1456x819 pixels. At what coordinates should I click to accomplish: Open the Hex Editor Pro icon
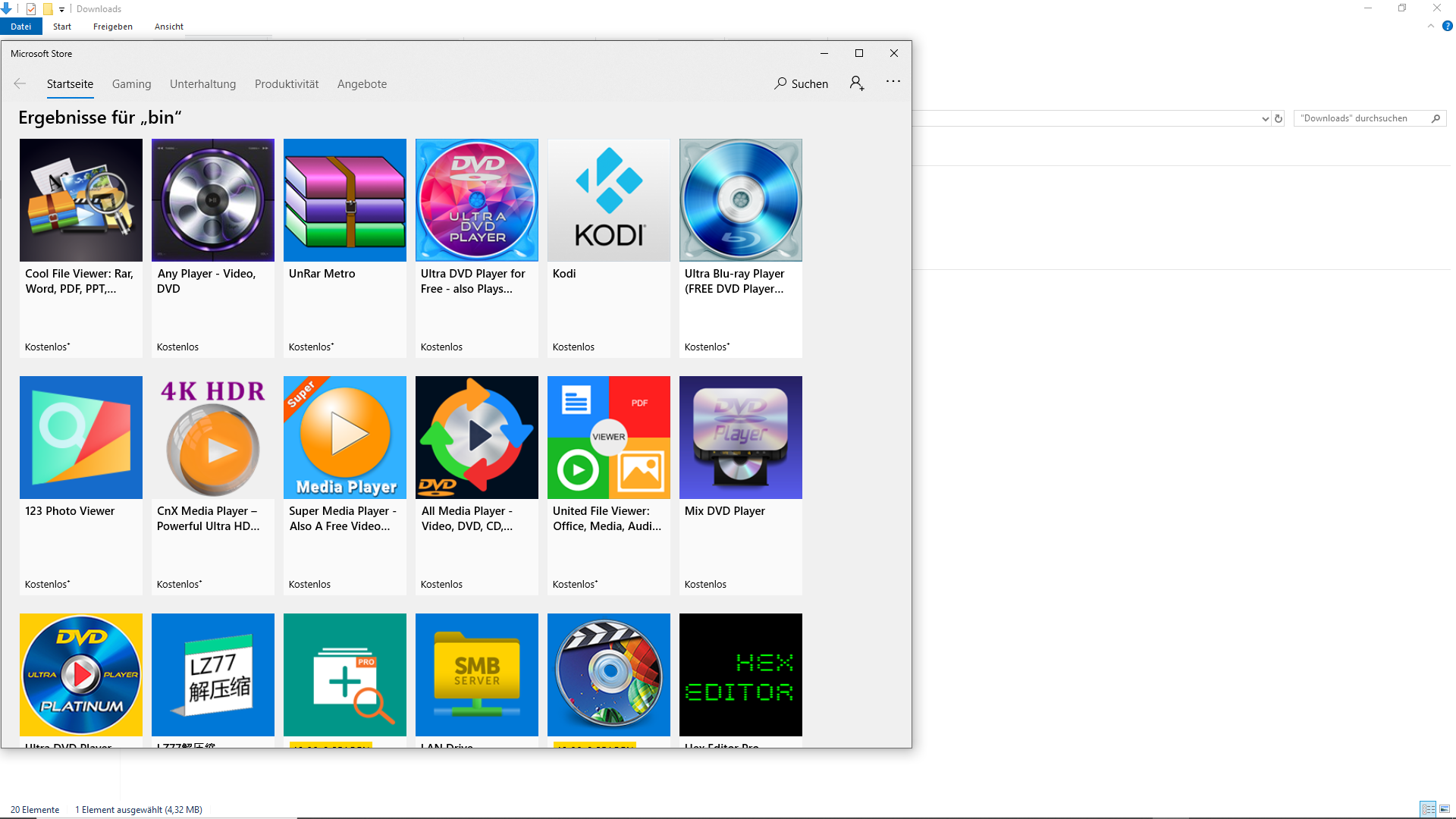pyautogui.click(x=740, y=674)
